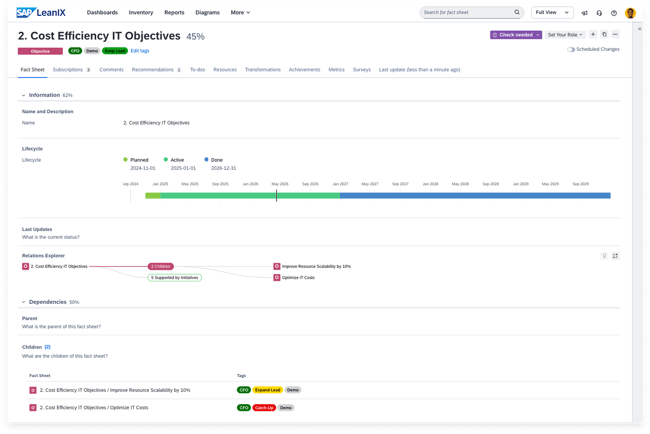Open the user profile avatar
The height and width of the screenshot is (434, 650).
[x=630, y=13]
